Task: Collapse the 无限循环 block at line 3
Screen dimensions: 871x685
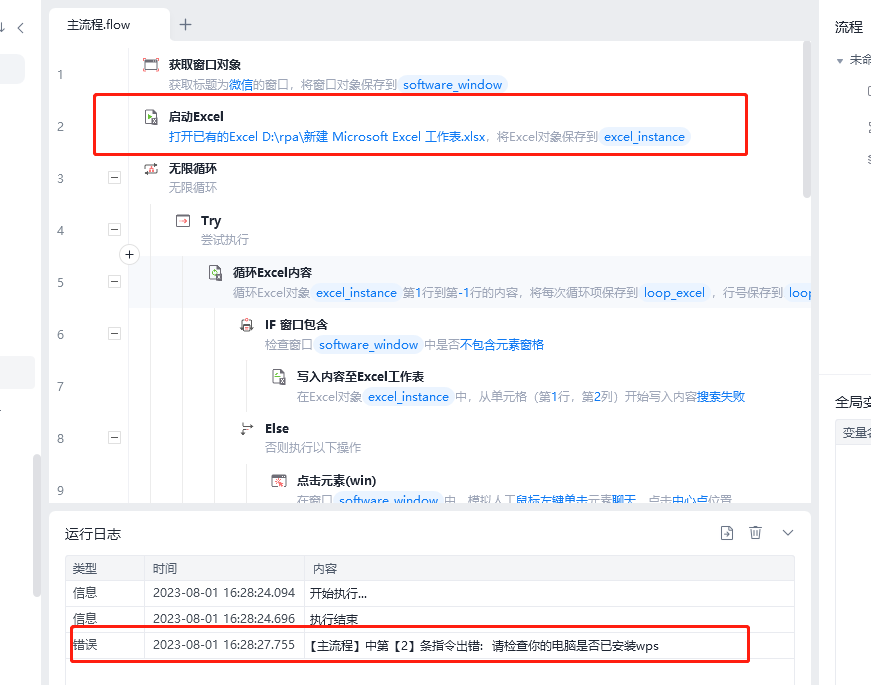Action: point(114,178)
